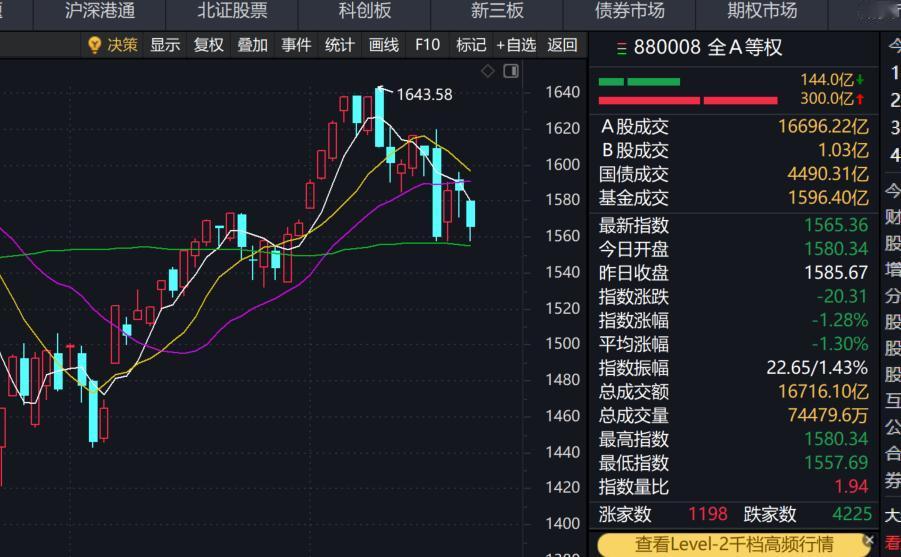
Task: Open F10 company information
Action: pos(427,45)
